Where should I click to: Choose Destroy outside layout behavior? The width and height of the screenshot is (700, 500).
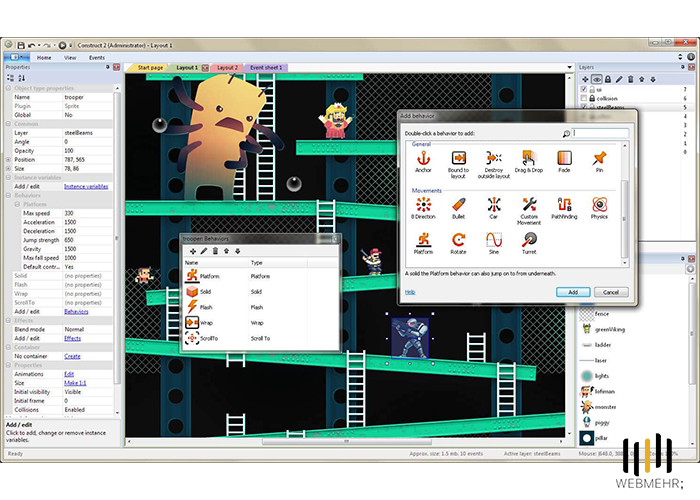tap(494, 164)
